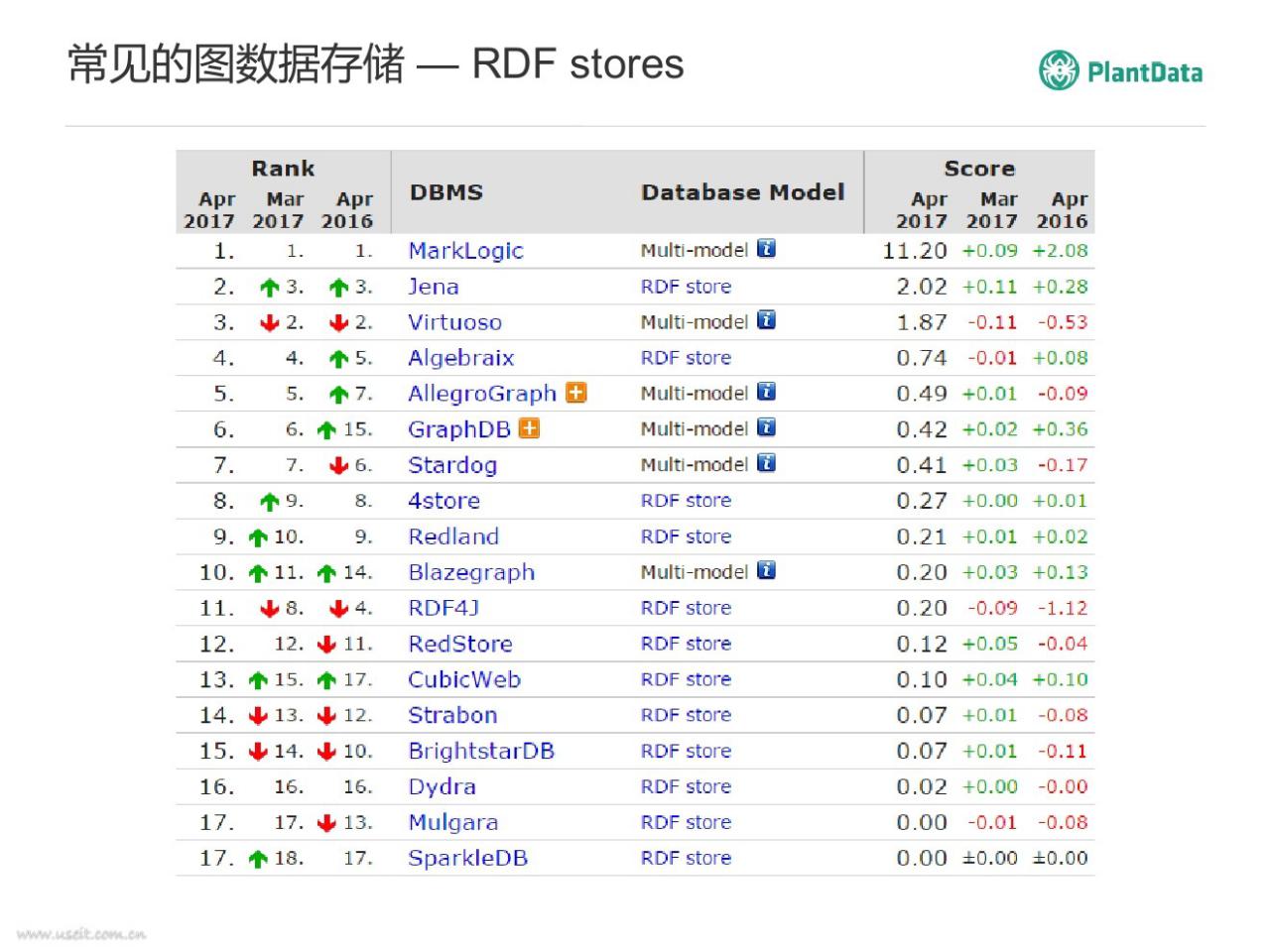
Task: Open the Redland DBMS link
Action: 453,536
